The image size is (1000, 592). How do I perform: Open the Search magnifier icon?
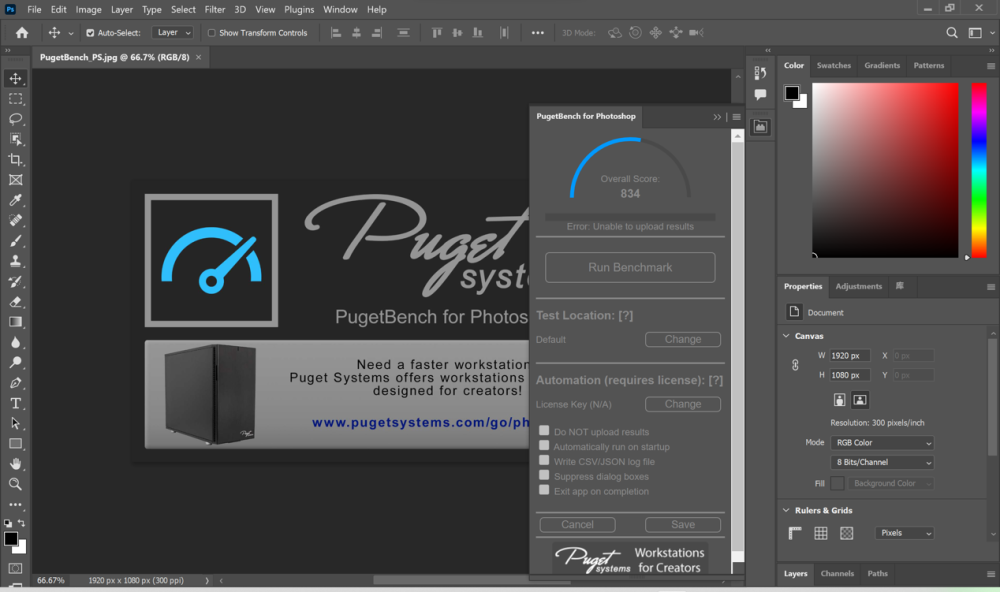[952, 33]
